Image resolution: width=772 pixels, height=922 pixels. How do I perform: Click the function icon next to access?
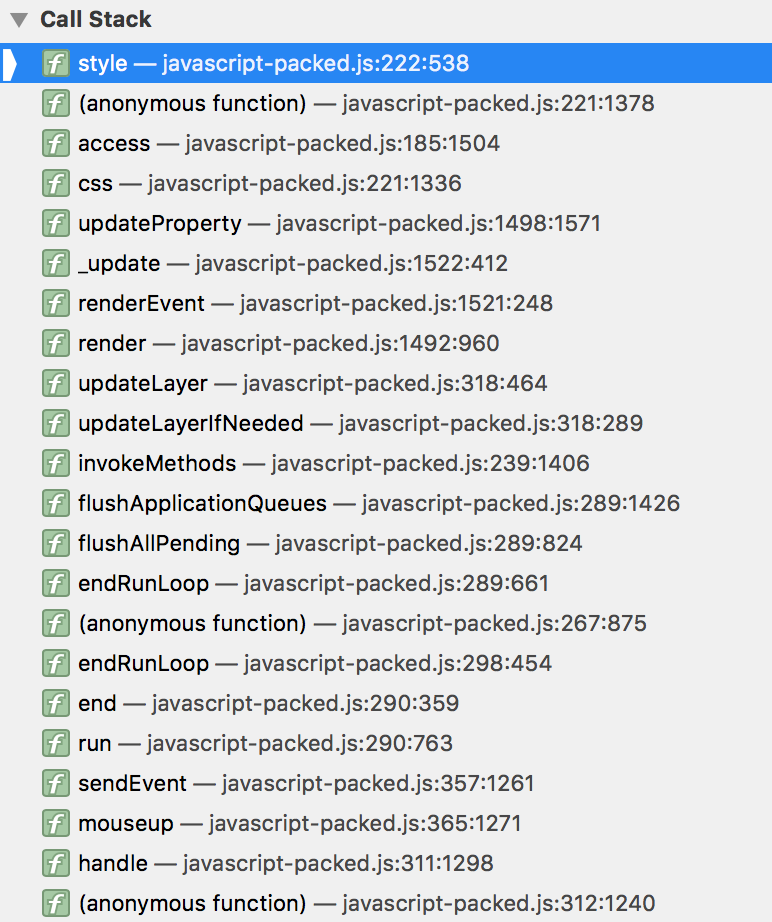tap(56, 144)
